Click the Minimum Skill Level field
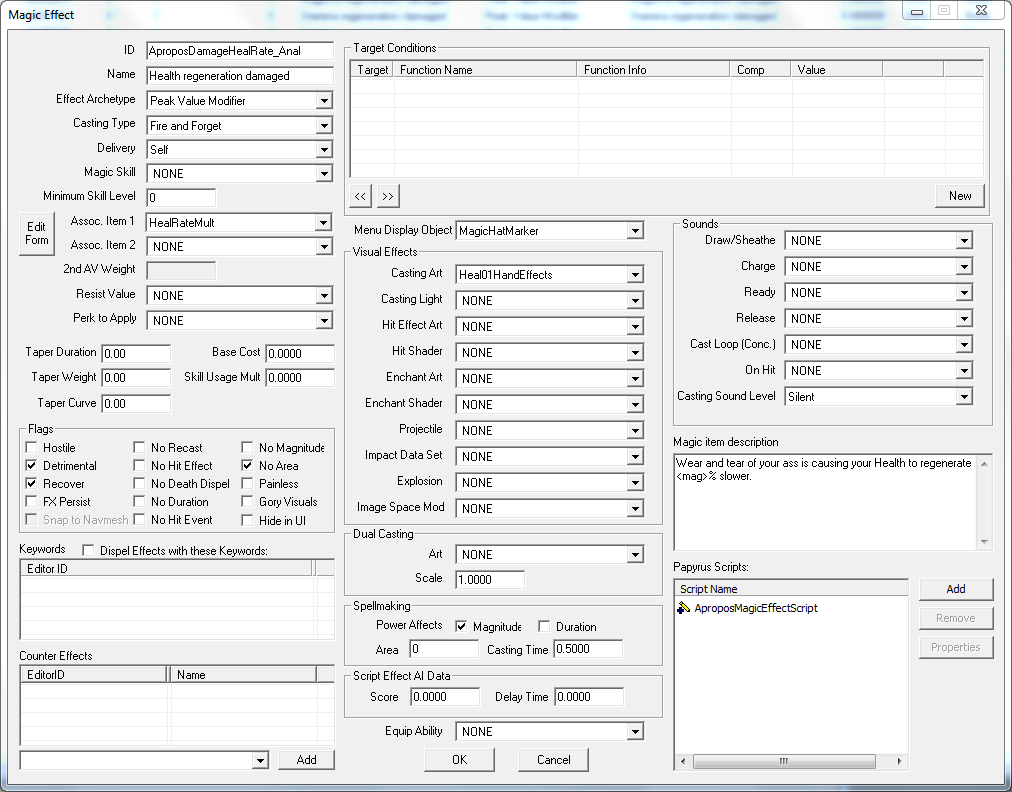This screenshot has height=792, width=1012. pyautogui.click(x=181, y=198)
